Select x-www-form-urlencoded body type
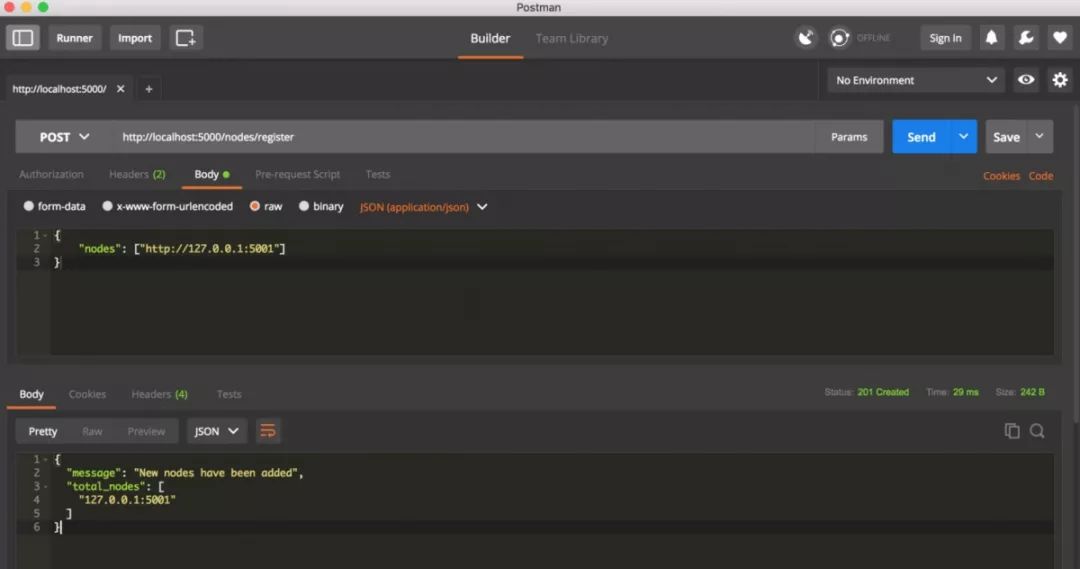This screenshot has width=1080, height=569. (x=107, y=206)
